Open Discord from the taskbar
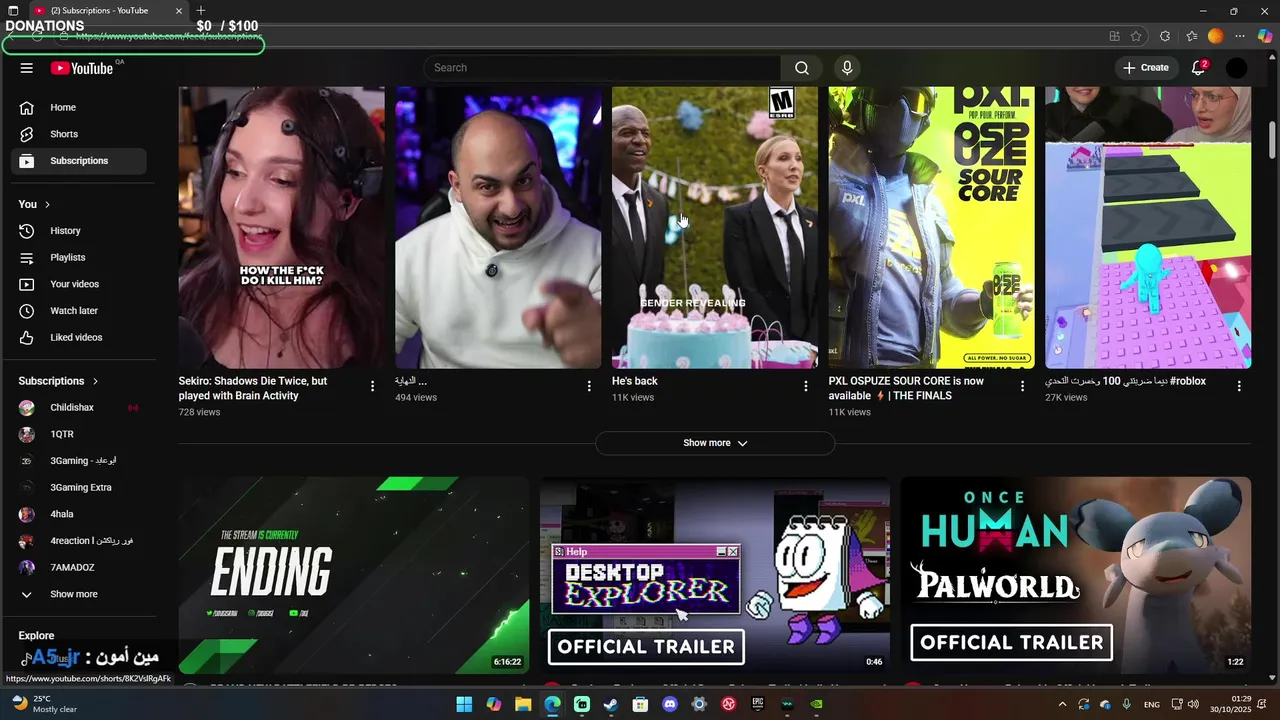The width and height of the screenshot is (1280, 720). [x=670, y=704]
